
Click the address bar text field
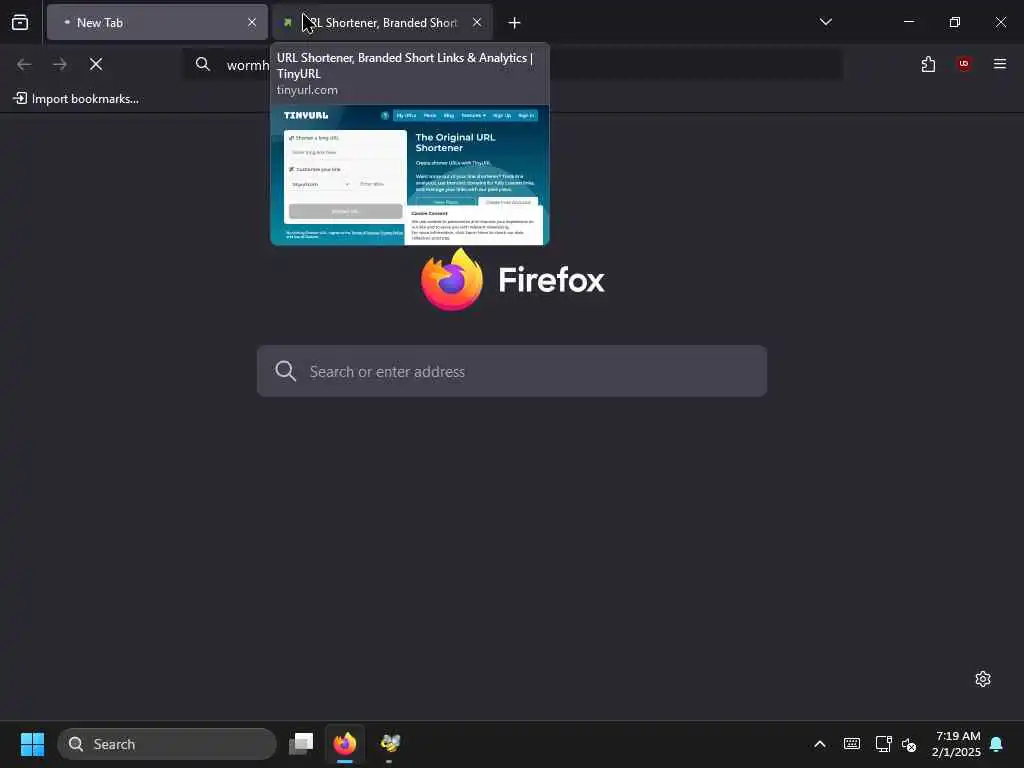[x=512, y=65]
